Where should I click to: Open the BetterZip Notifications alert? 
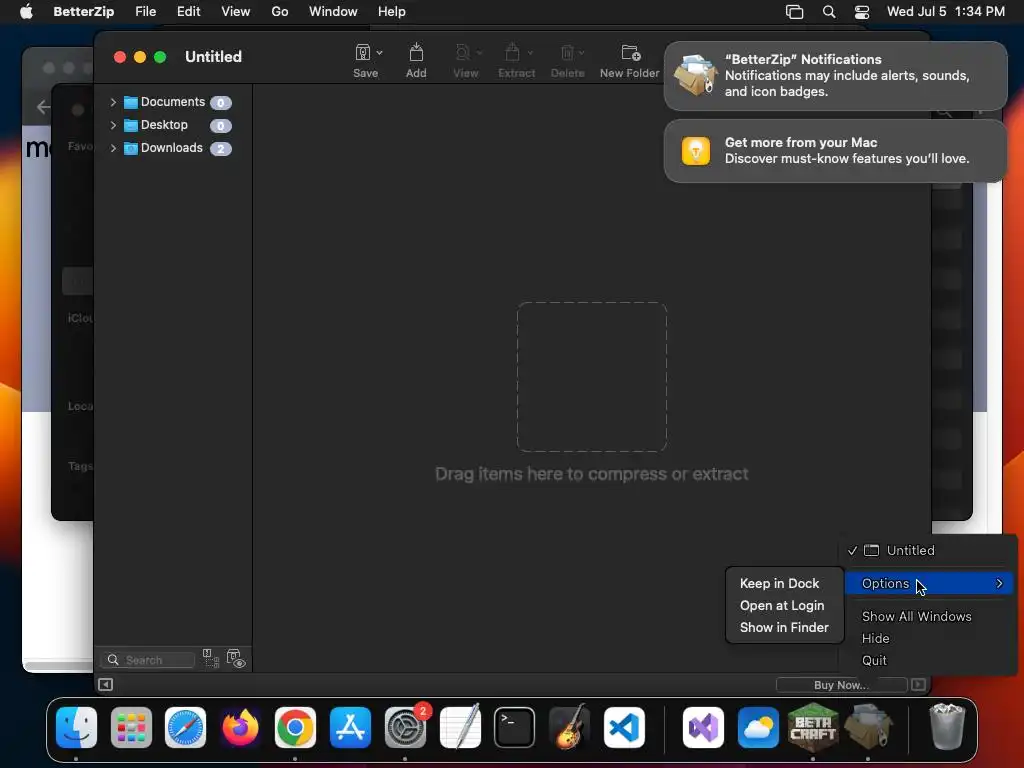[835, 76]
